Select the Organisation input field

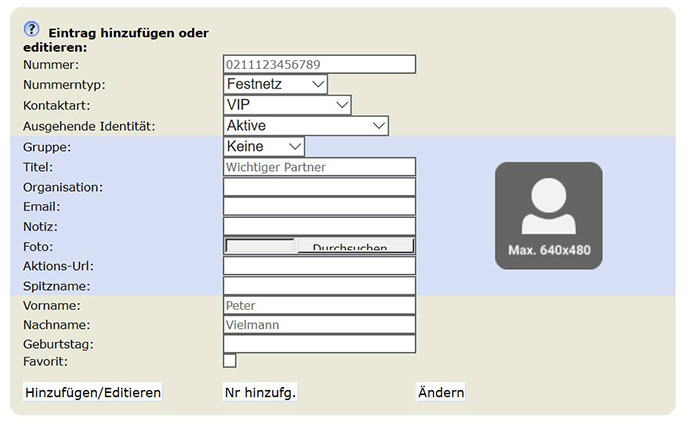point(319,187)
